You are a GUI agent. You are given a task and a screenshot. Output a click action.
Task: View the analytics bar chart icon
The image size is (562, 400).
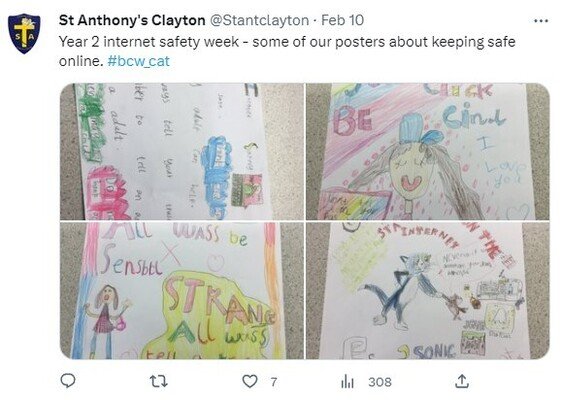347,381
